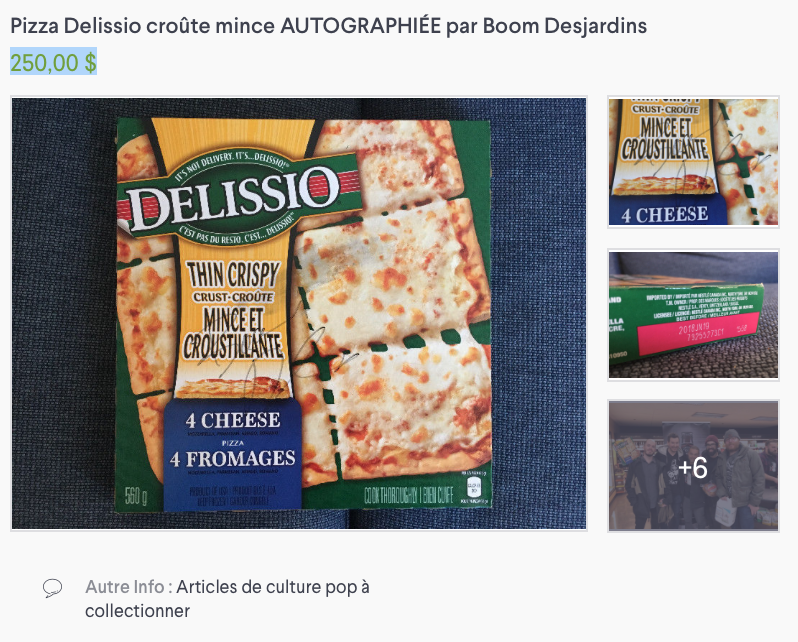798x642 pixels.
Task: Click the 560 g weight marking on the box
Action: point(136,496)
